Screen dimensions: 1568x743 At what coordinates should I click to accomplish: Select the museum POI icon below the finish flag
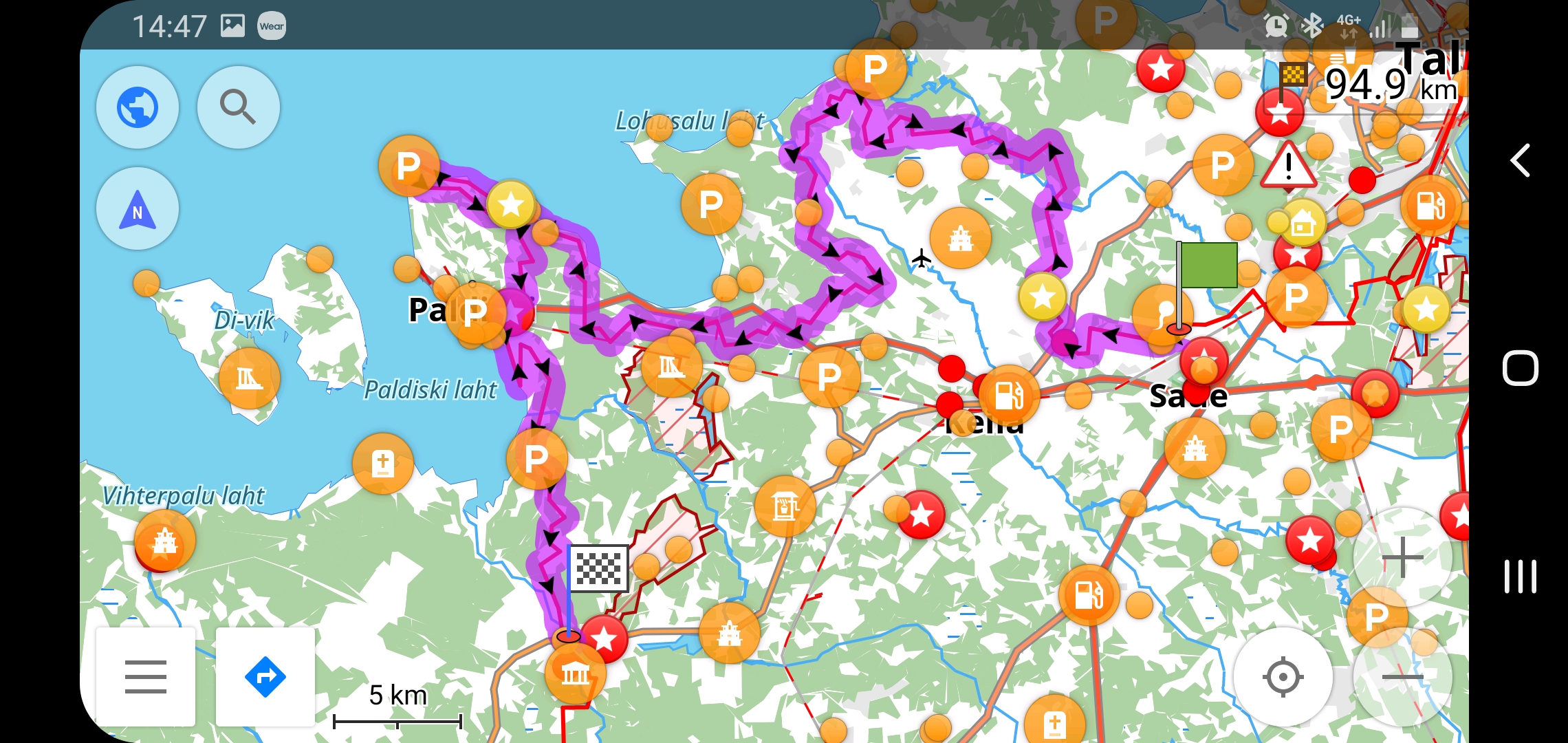click(x=575, y=674)
